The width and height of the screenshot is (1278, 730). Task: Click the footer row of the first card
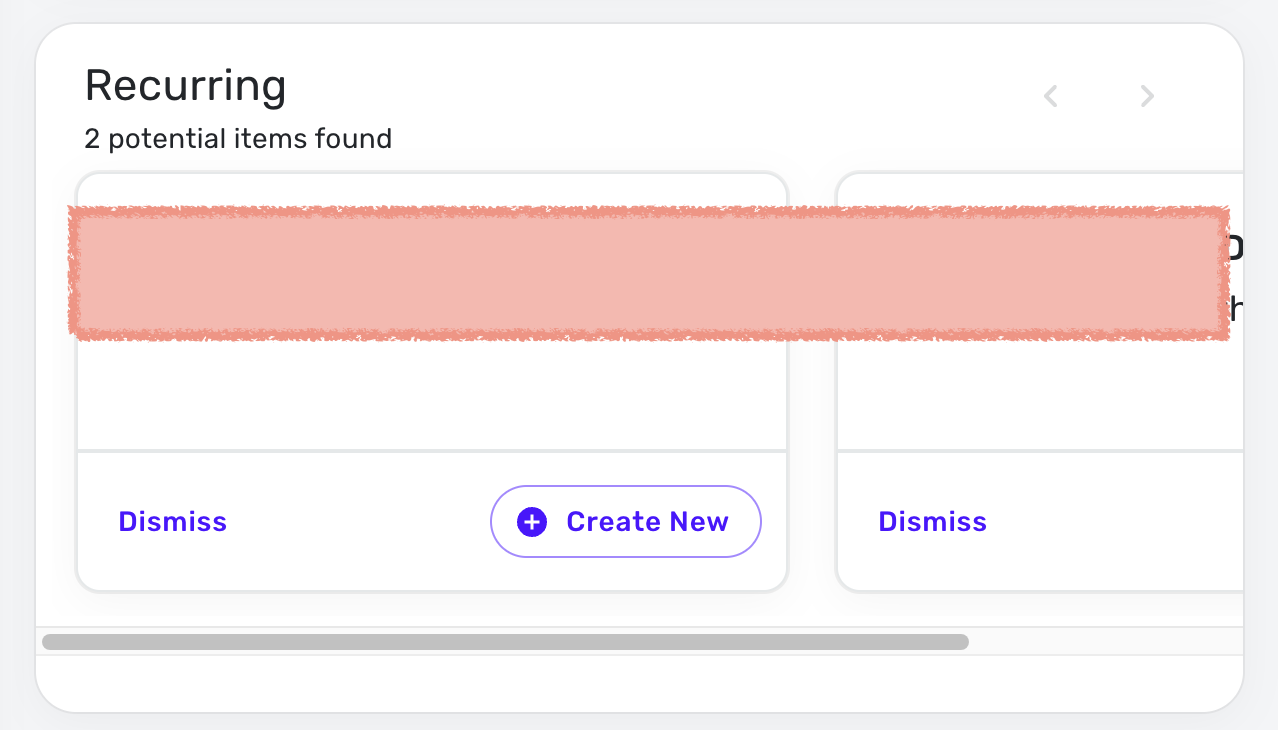[x=432, y=521]
